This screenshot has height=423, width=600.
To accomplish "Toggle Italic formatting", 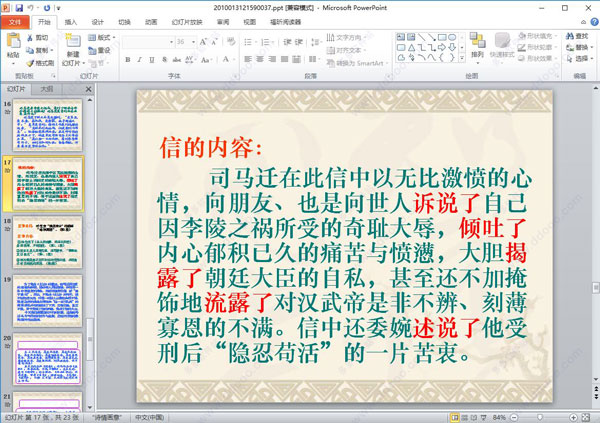I will [140, 59].
